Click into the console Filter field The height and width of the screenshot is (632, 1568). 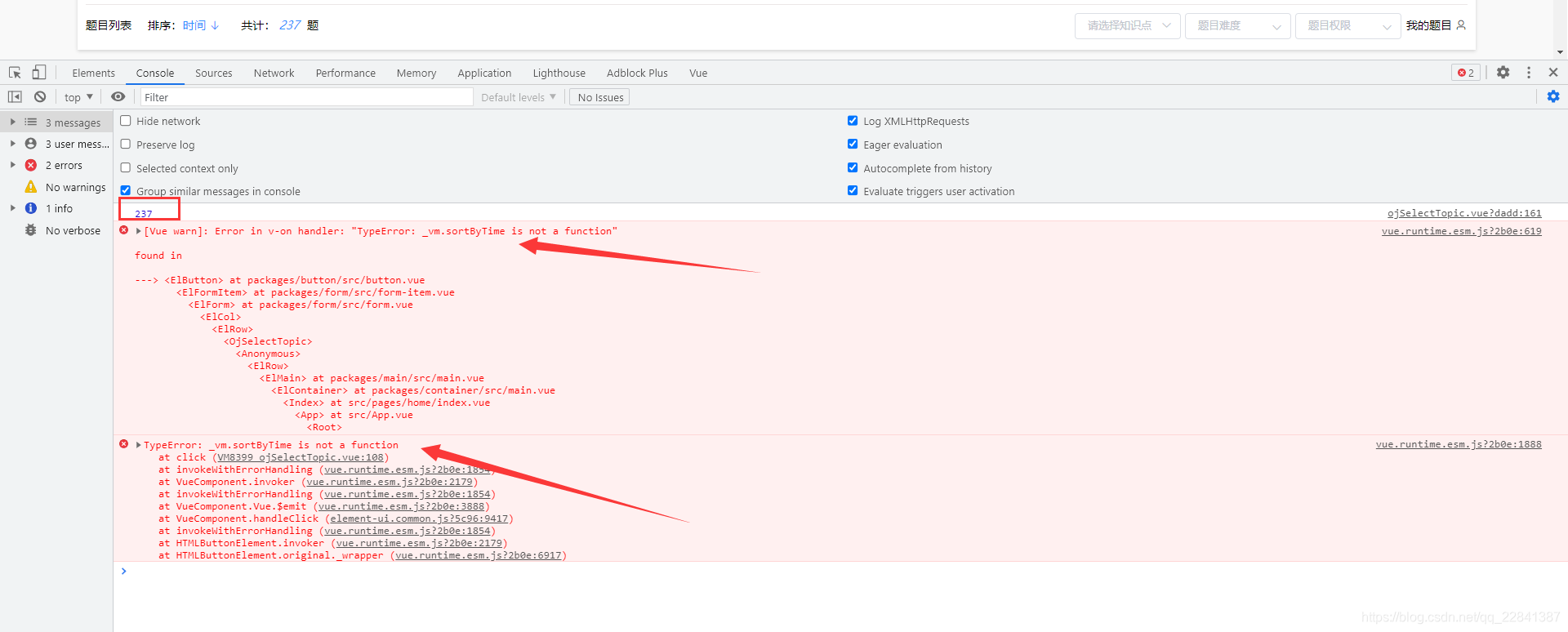click(x=307, y=97)
